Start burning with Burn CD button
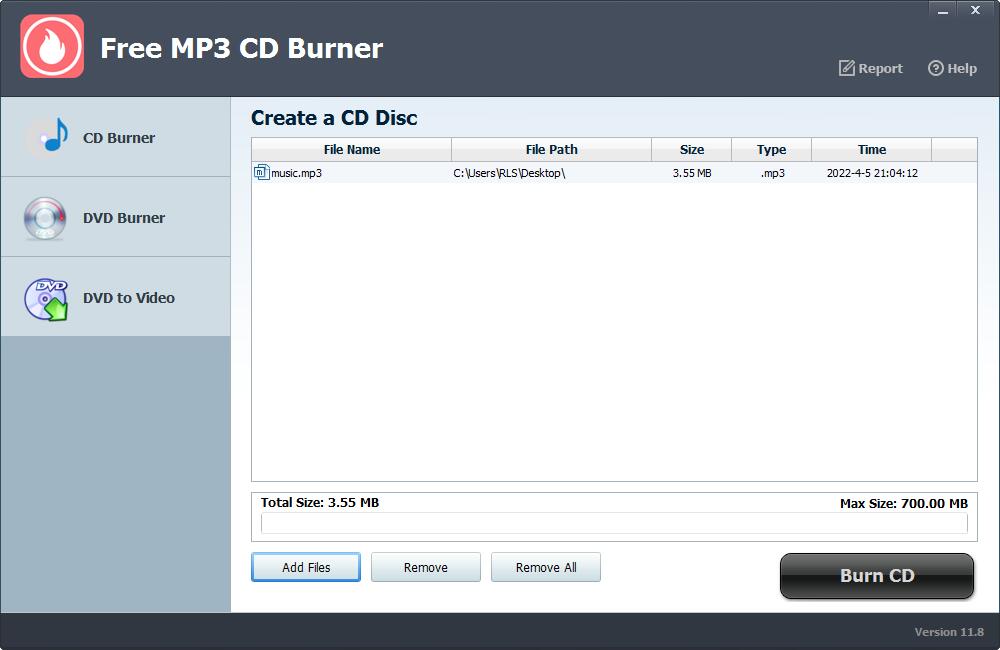Image resolution: width=1000 pixels, height=650 pixels. point(877,575)
